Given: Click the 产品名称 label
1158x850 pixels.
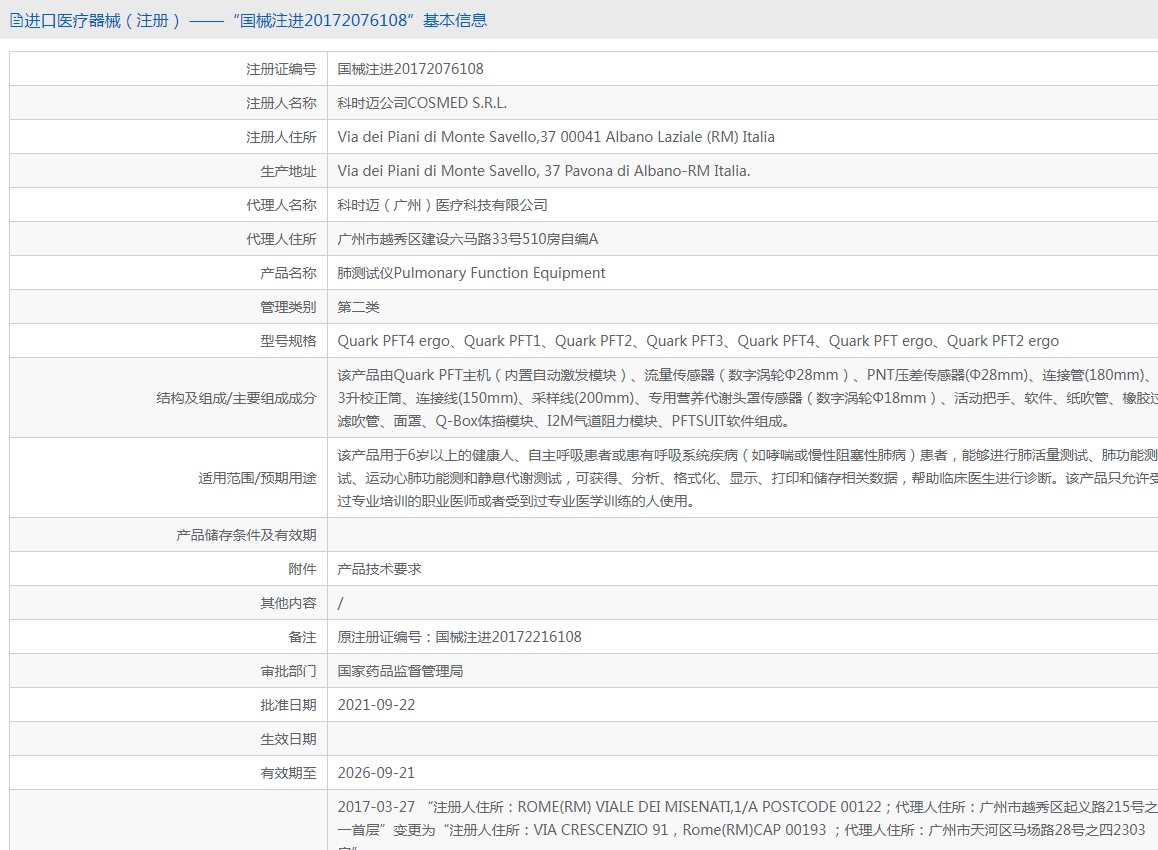Looking at the screenshot, I should pos(288,273).
